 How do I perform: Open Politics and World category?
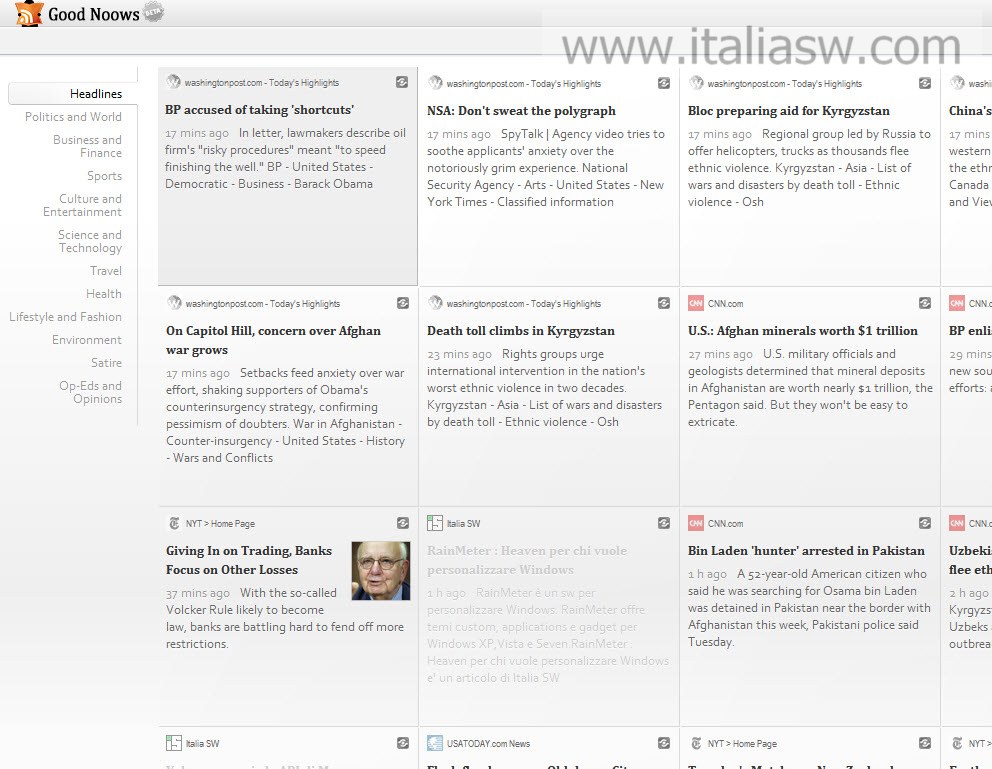pyautogui.click(x=73, y=116)
